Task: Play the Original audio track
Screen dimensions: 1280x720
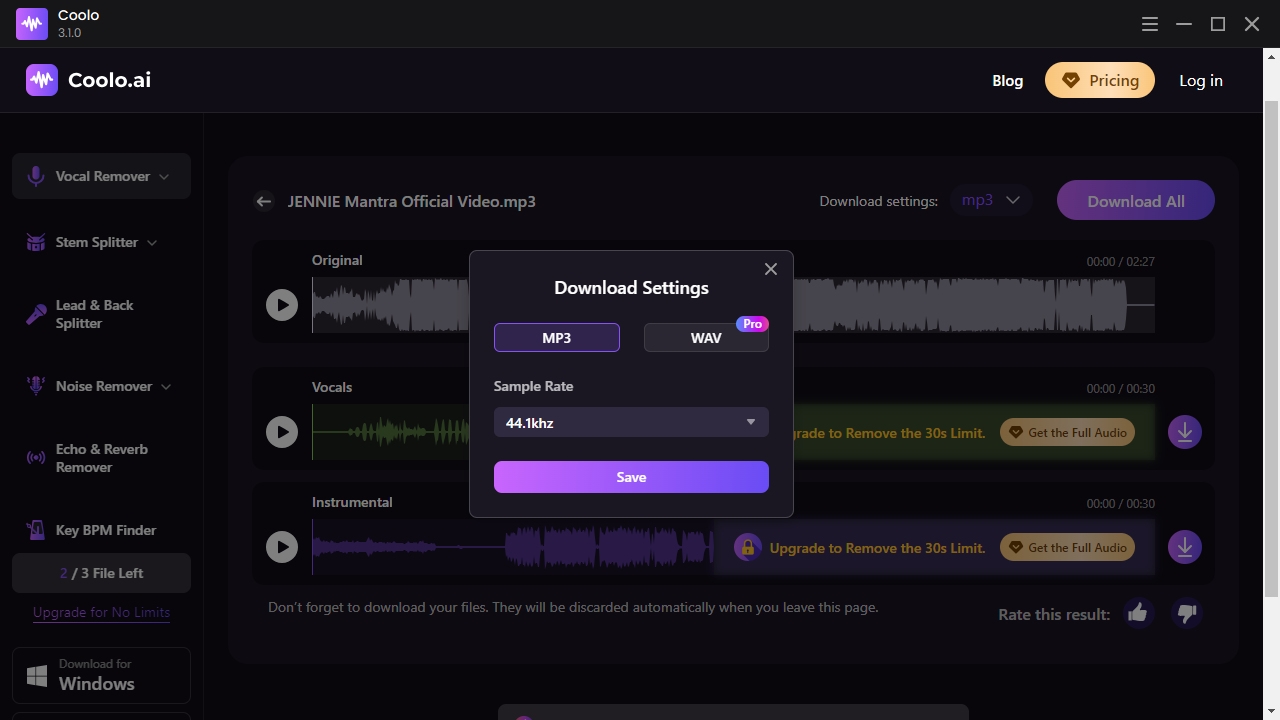Action: click(282, 305)
